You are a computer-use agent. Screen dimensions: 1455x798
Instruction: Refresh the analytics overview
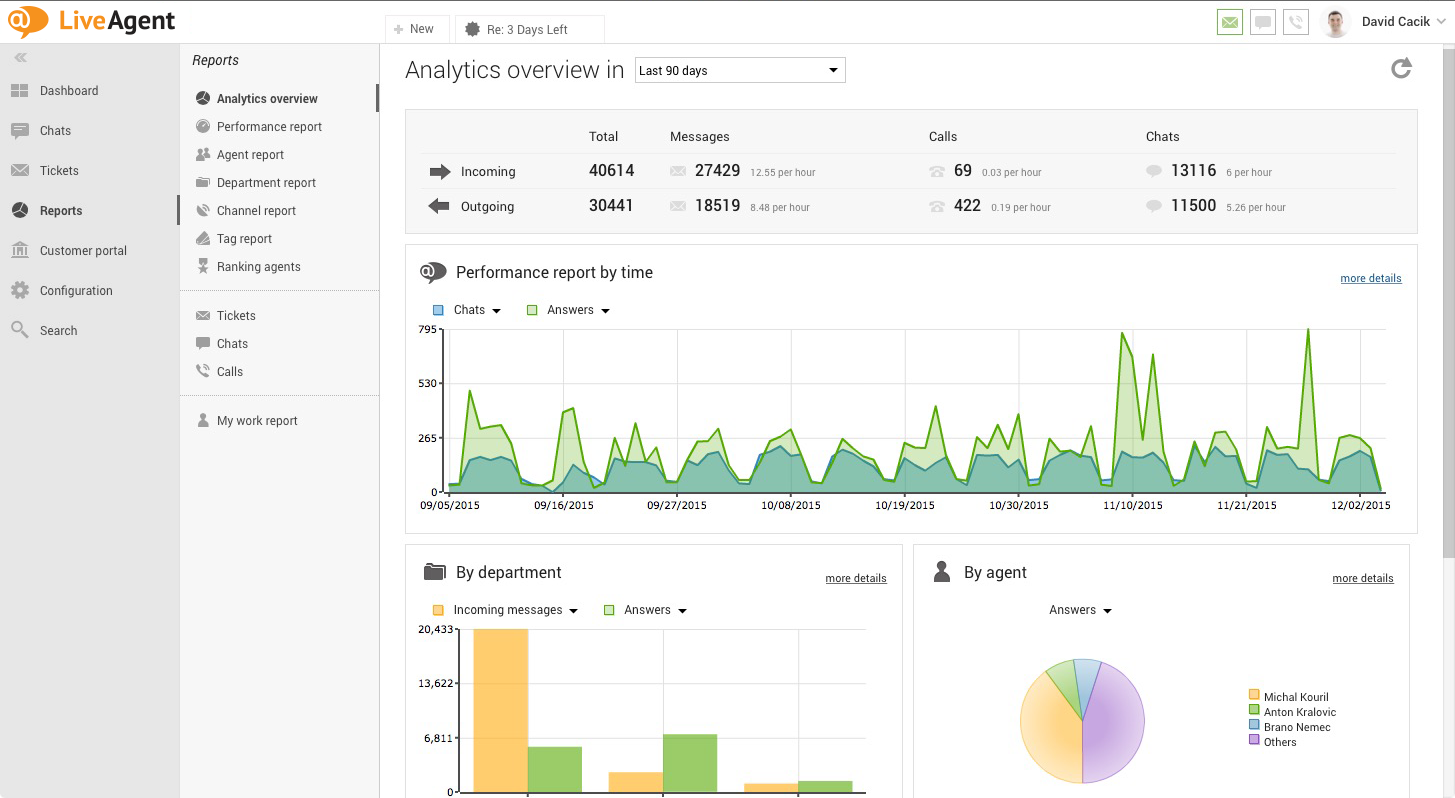(1401, 67)
